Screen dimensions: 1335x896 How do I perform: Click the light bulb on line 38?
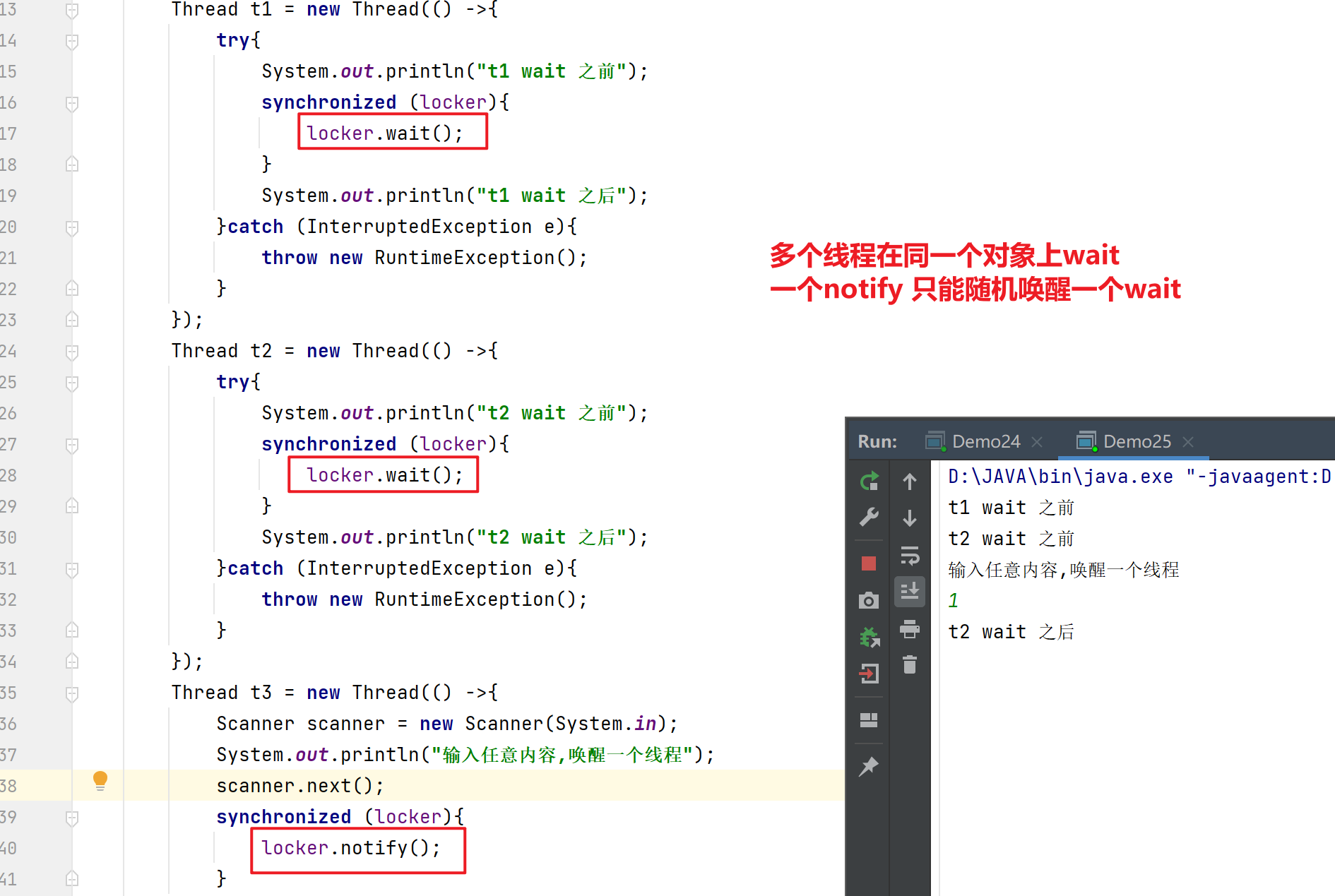pos(100,780)
